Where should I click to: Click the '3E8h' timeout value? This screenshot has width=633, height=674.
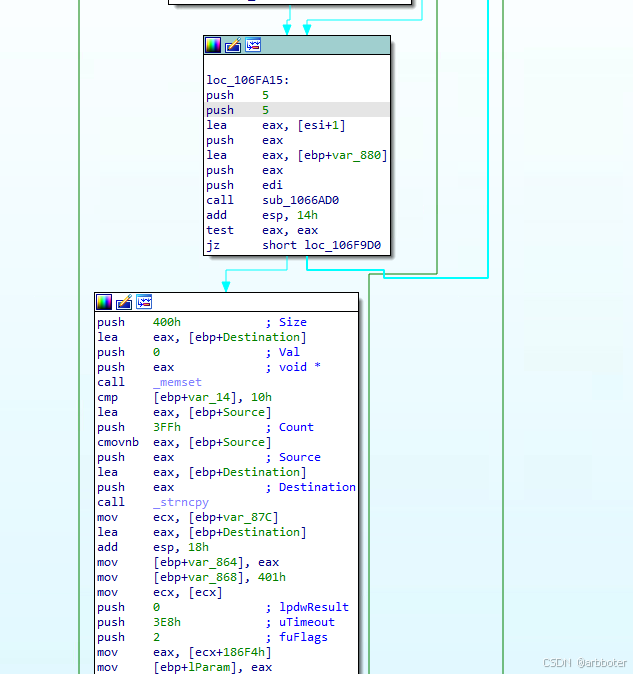[x=167, y=622]
